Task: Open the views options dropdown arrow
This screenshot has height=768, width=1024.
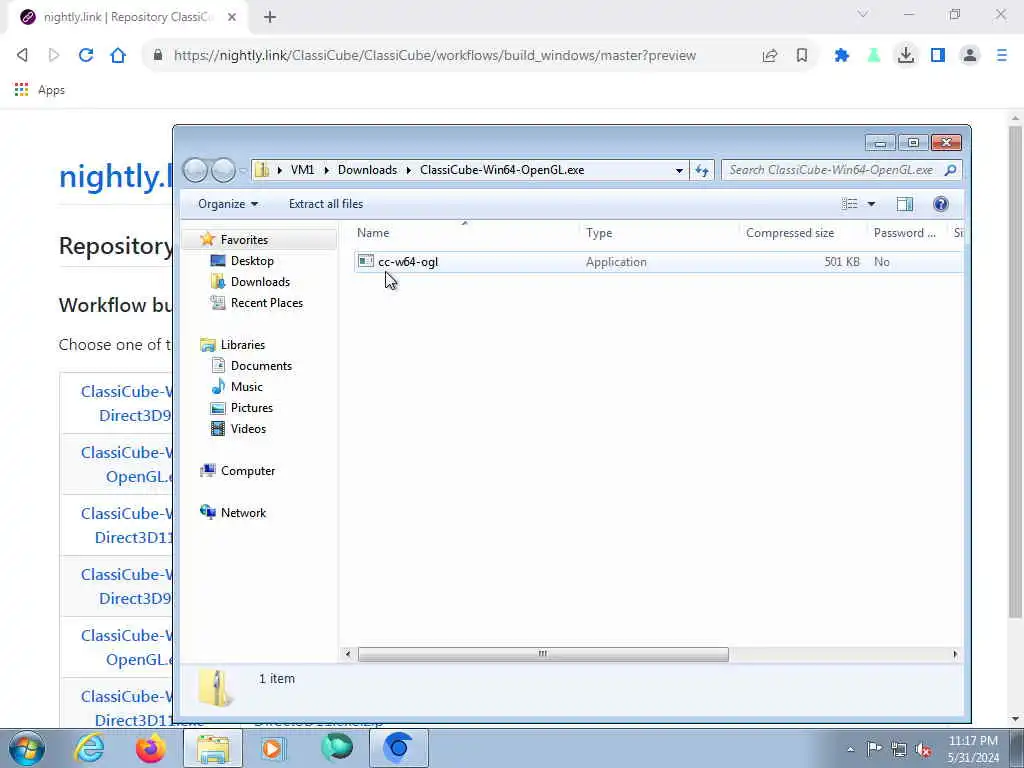Action: pos(871,204)
